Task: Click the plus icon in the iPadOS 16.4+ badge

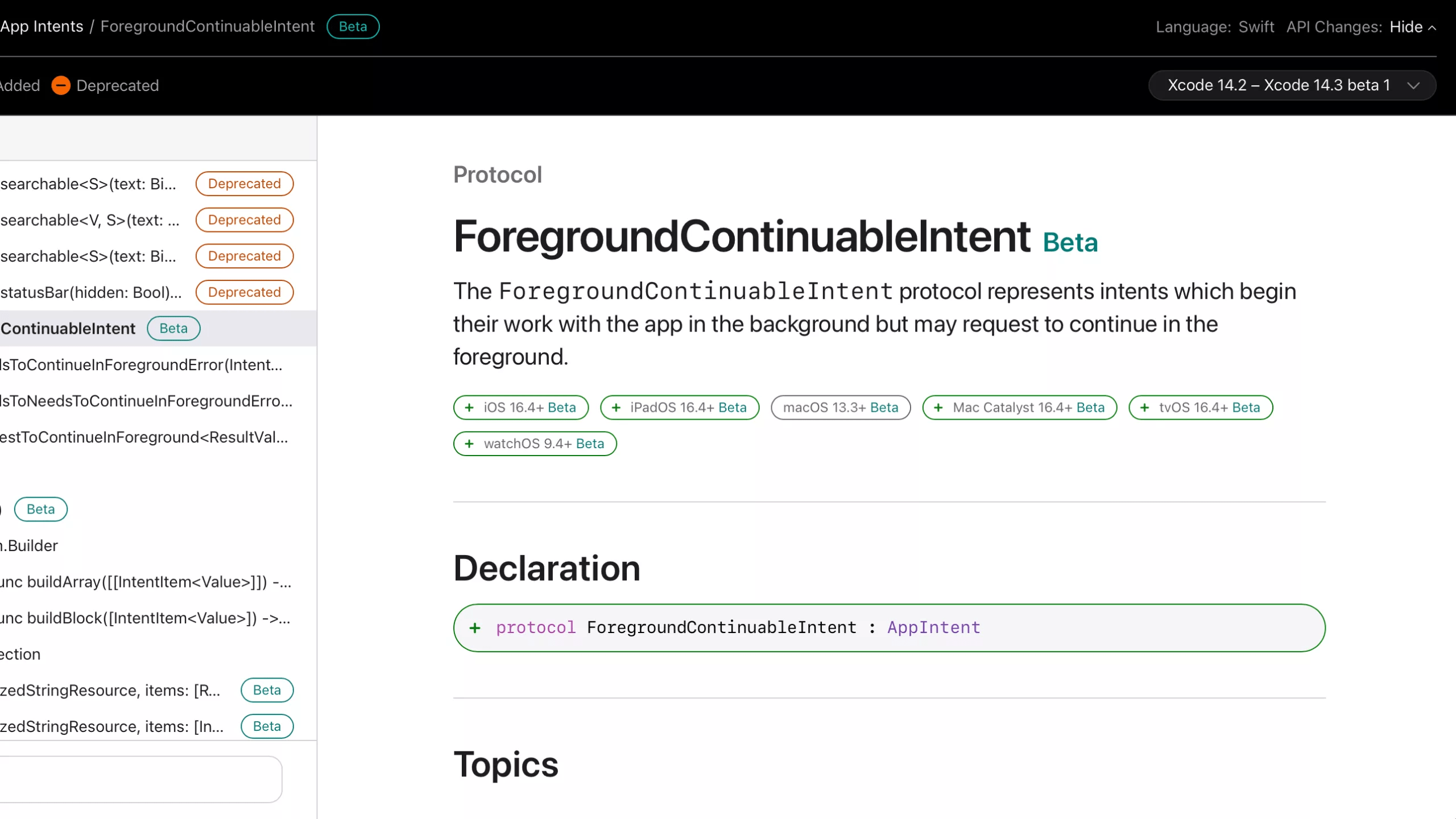Action: [x=616, y=407]
